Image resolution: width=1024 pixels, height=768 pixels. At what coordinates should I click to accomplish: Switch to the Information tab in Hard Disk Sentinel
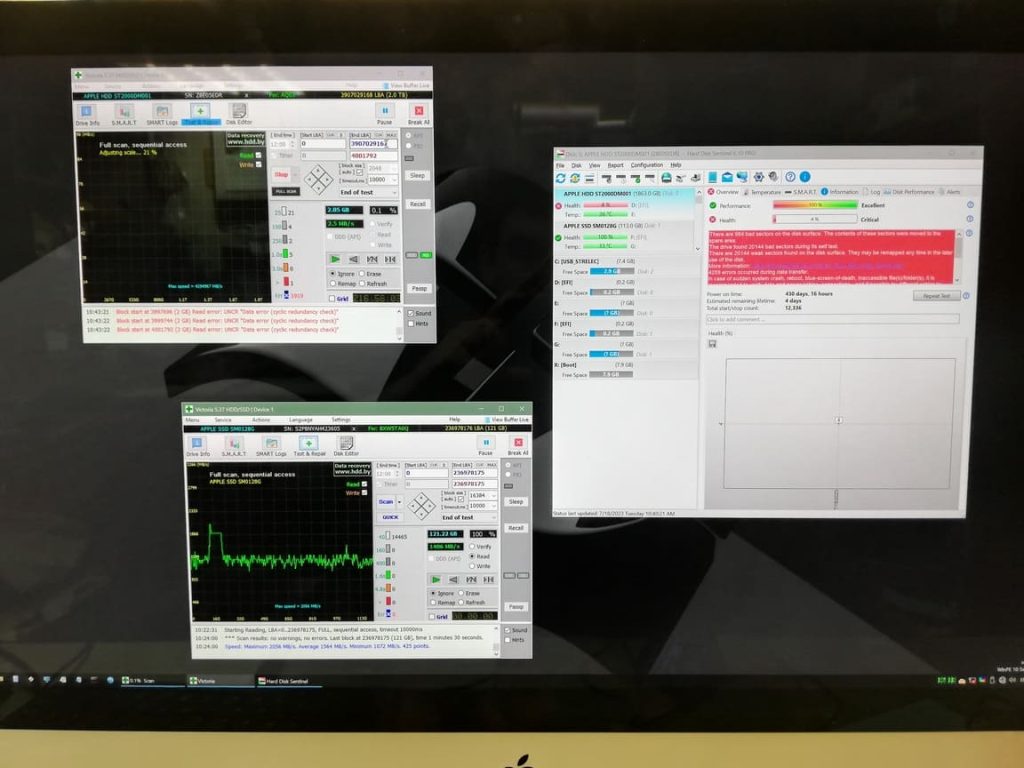839,192
